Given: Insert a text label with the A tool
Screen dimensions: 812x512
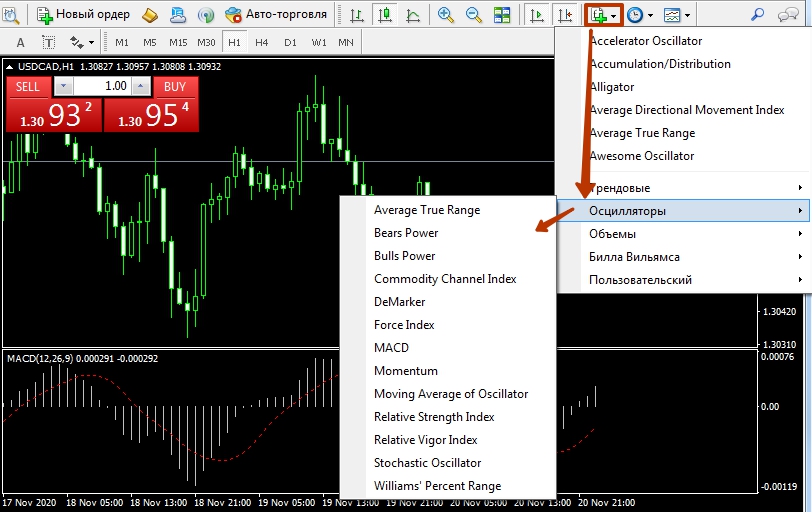Looking at the screenshot, I should click(x=22, y=43).
